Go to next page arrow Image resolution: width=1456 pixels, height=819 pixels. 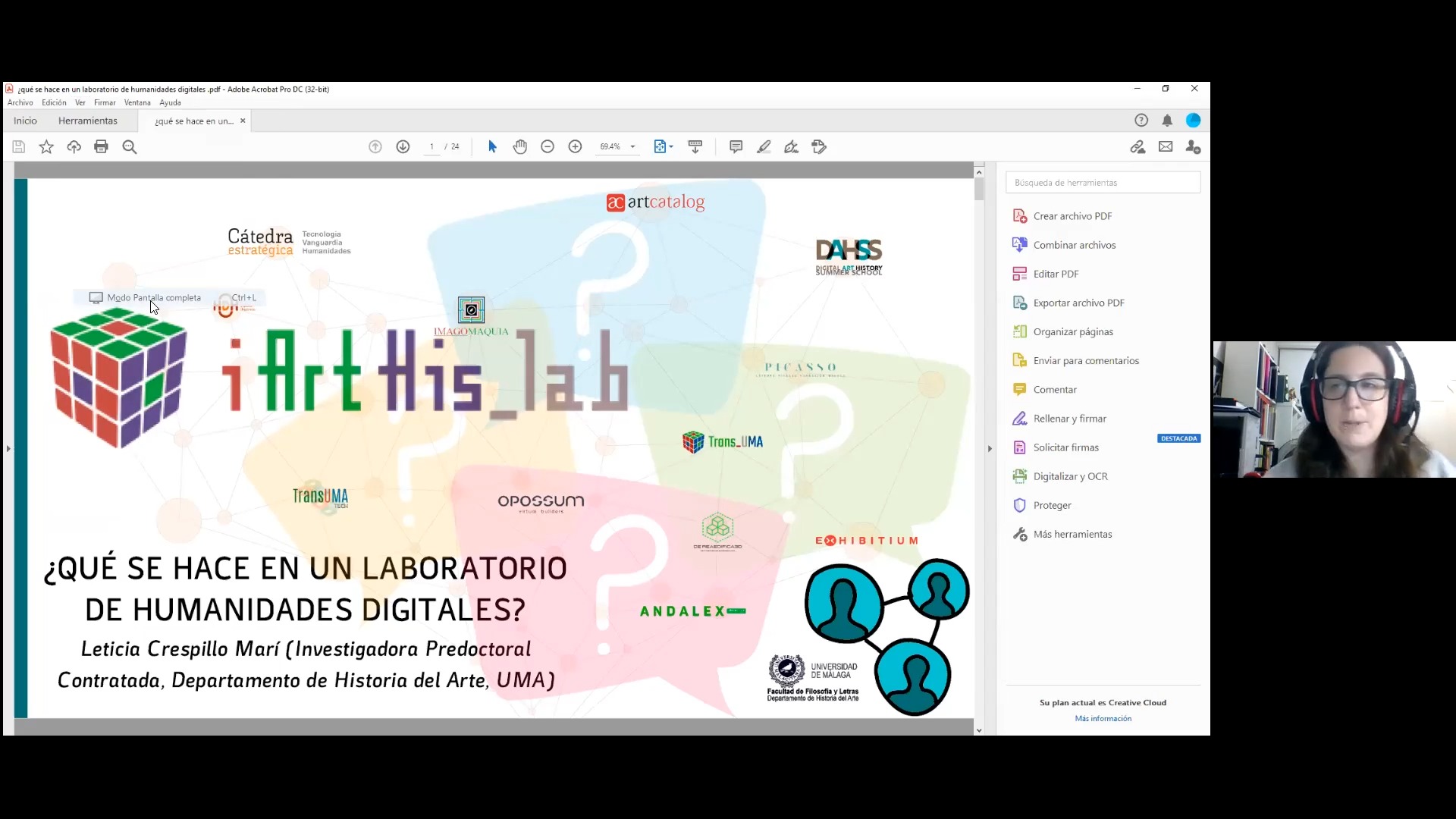403,147
